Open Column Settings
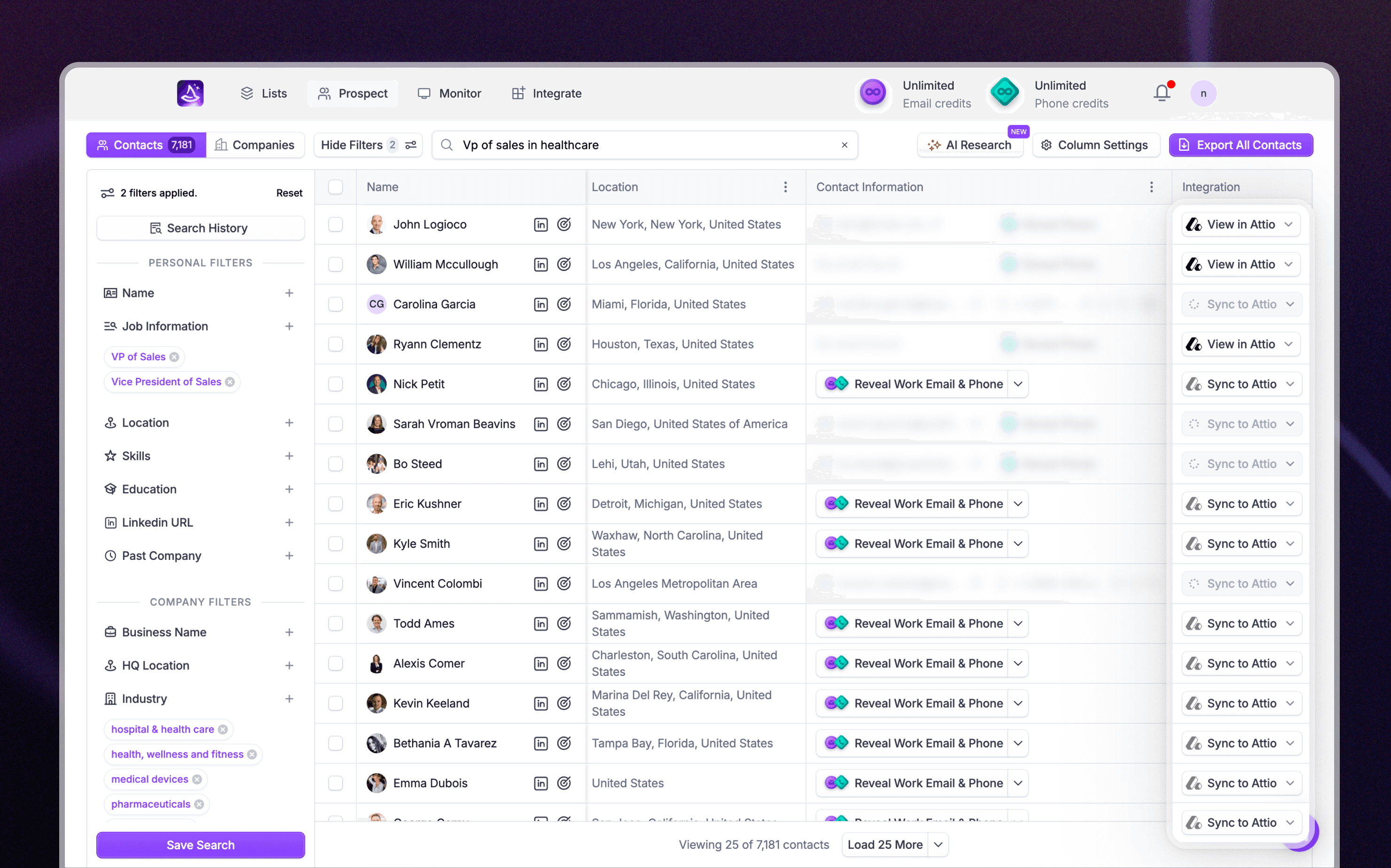The width and height of the screenshot is (1391, 868). pyautogui.click(x=1096, y=145)
